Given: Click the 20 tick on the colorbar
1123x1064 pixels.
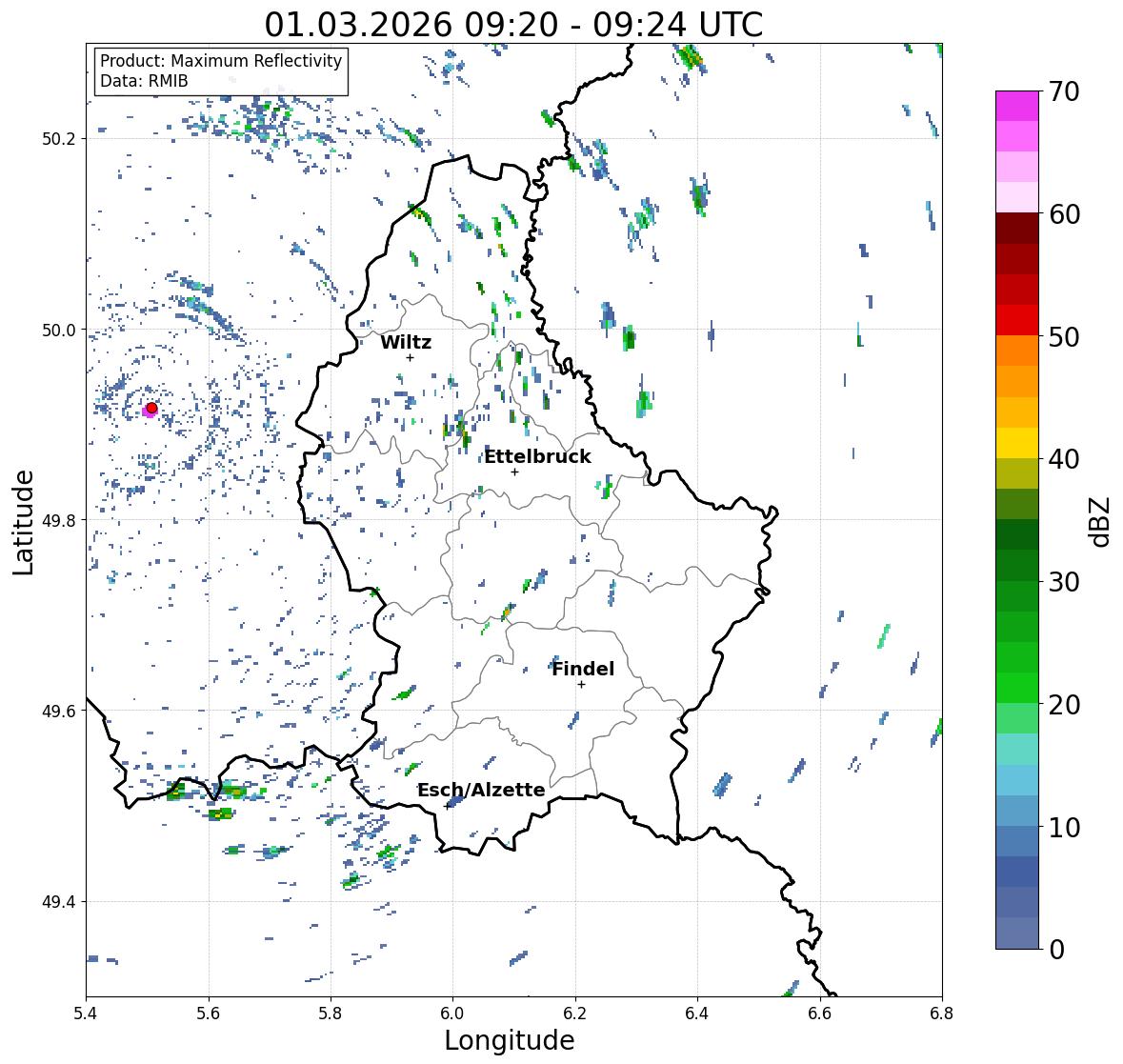Looking at the screenshot, I should pyautogui.click(x=1064, y=704).
